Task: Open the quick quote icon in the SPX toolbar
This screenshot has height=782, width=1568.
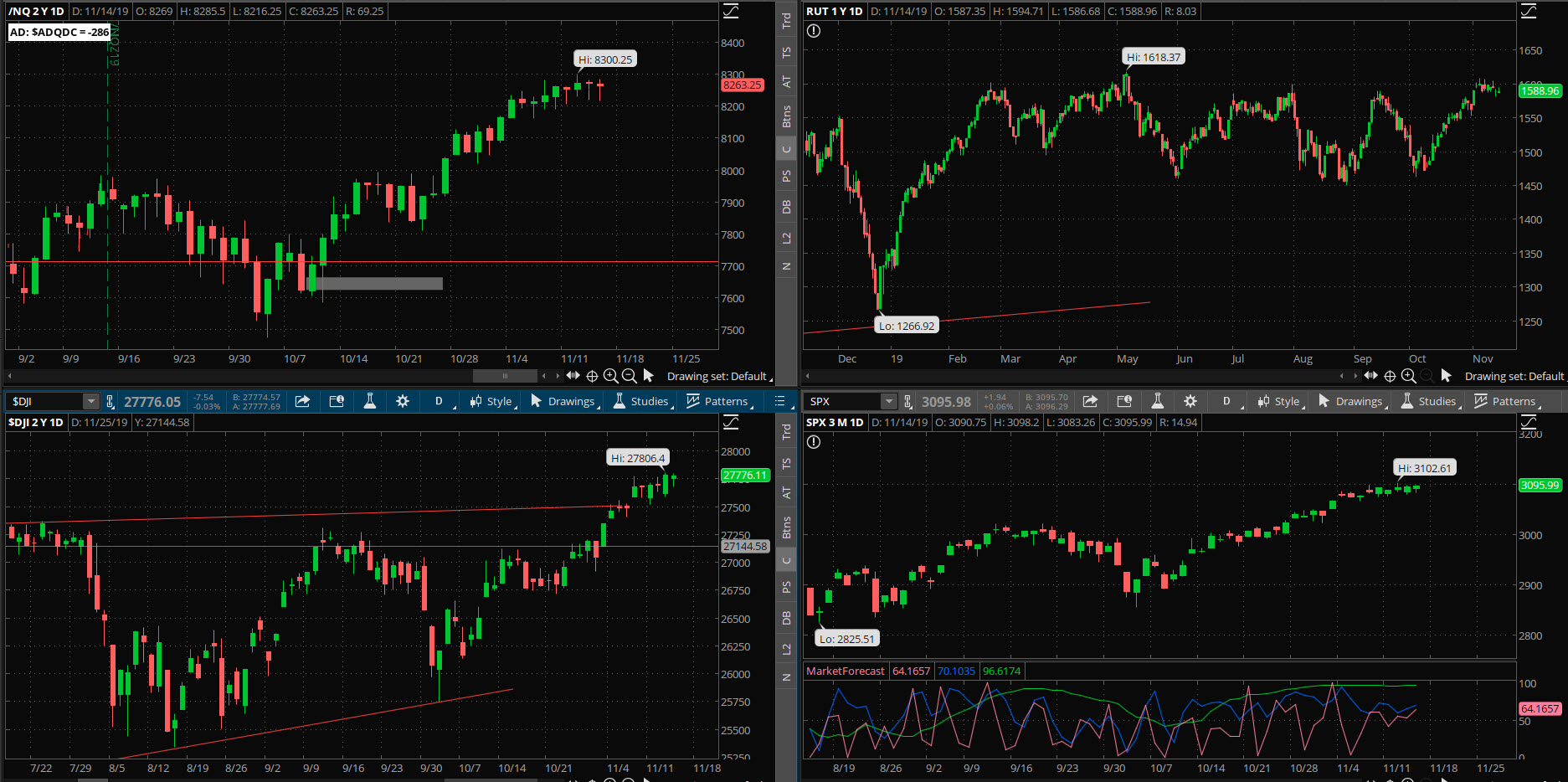Action: pos(1124,401)
